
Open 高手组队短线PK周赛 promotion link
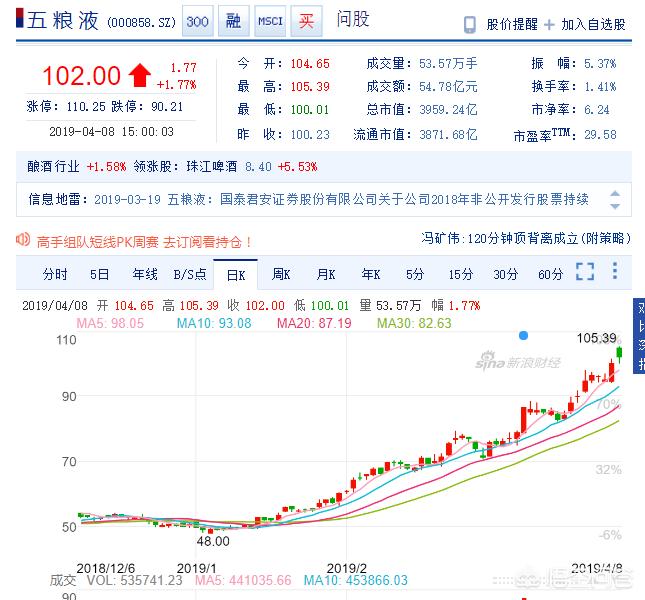[x=144, y=242]
